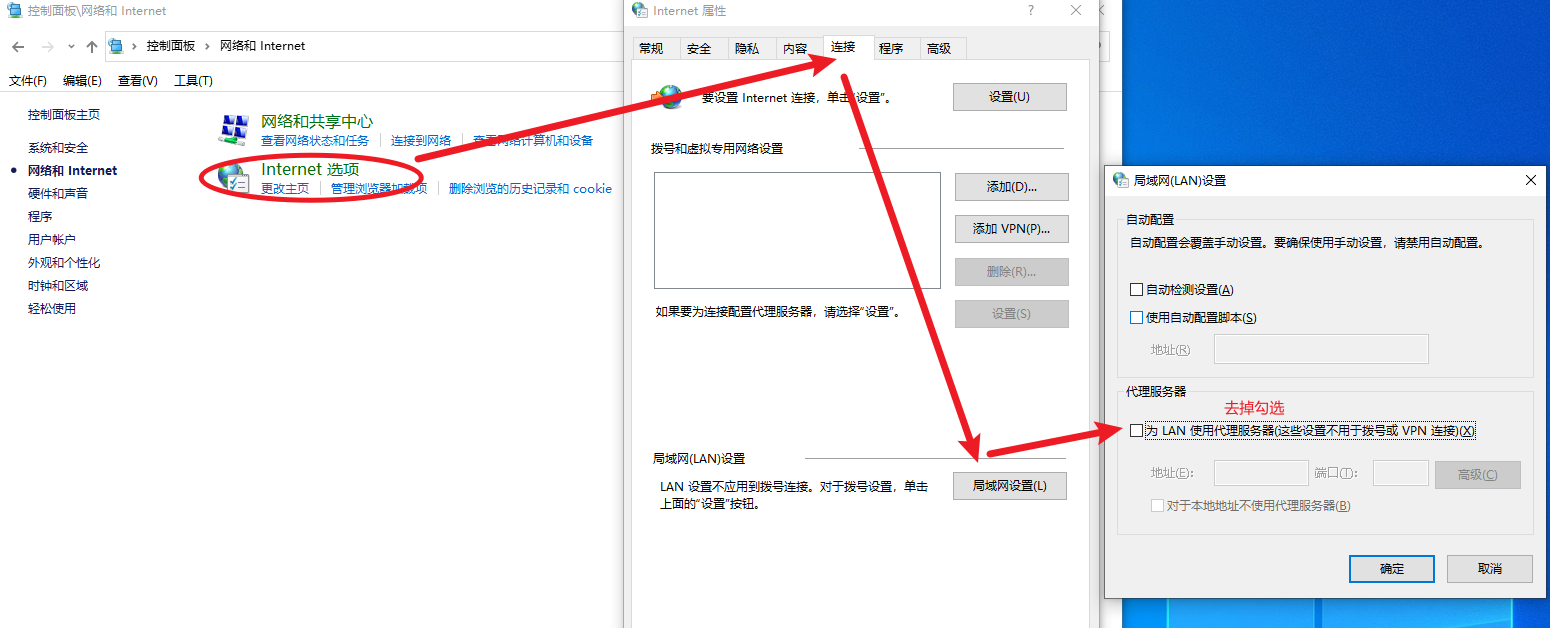Click the address bar control panel icon
This screenshot has height=628, width=1550.
coord(116,46)
